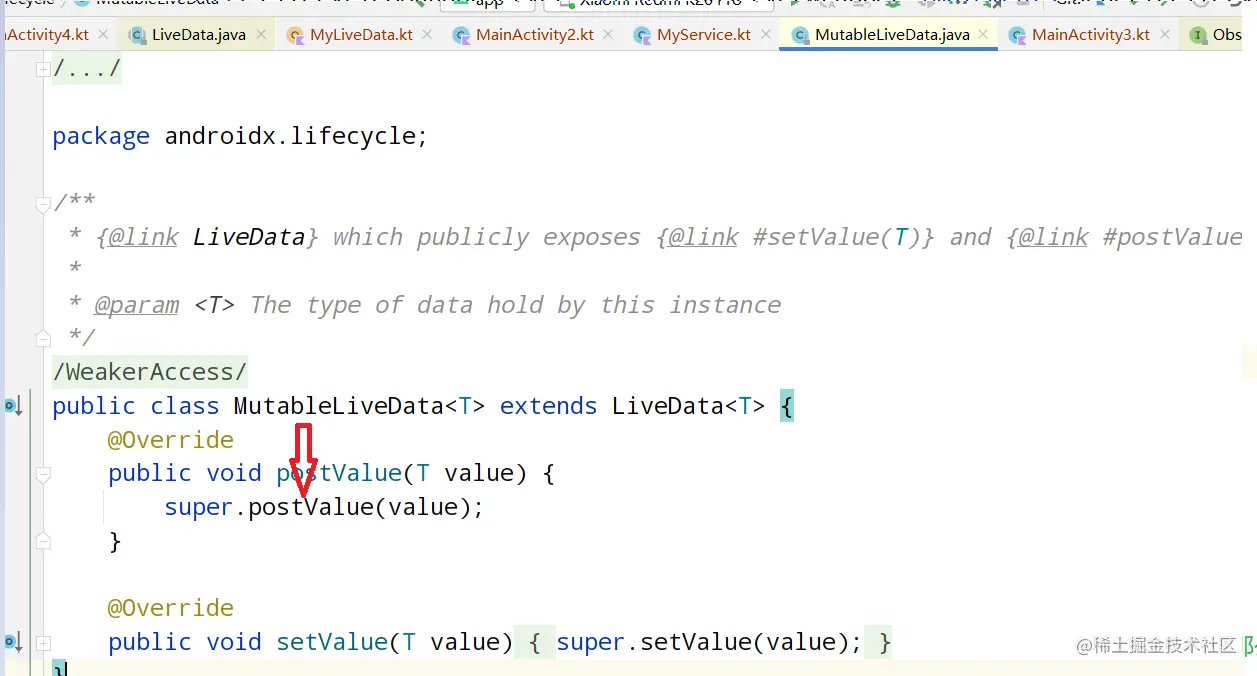Click LiveData<T> superclass in declaration
Image resolution: width=1257 pixels, height=676 pixels.
[x=689, y=406]
